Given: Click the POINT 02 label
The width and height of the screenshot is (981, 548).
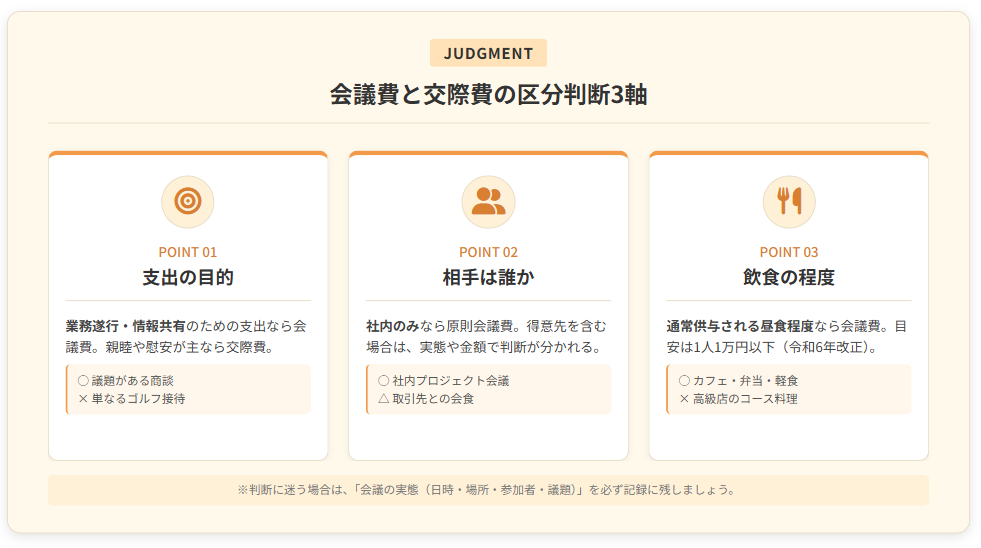Looking at the screenshot, I should point(488,252).
